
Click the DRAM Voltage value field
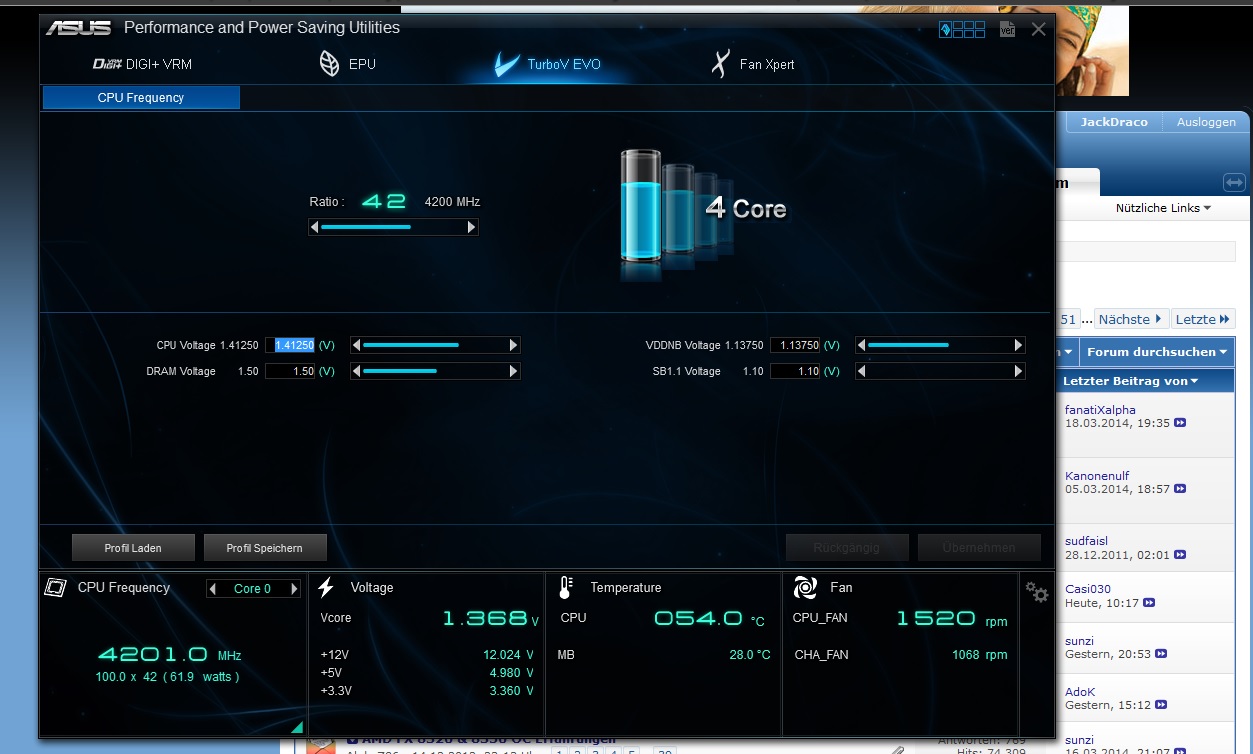pos(290,371)
